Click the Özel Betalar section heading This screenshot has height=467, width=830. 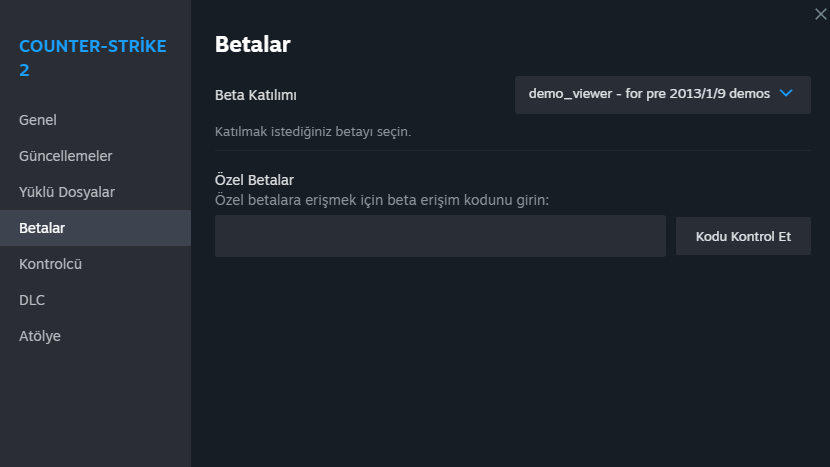click(254, 180)
